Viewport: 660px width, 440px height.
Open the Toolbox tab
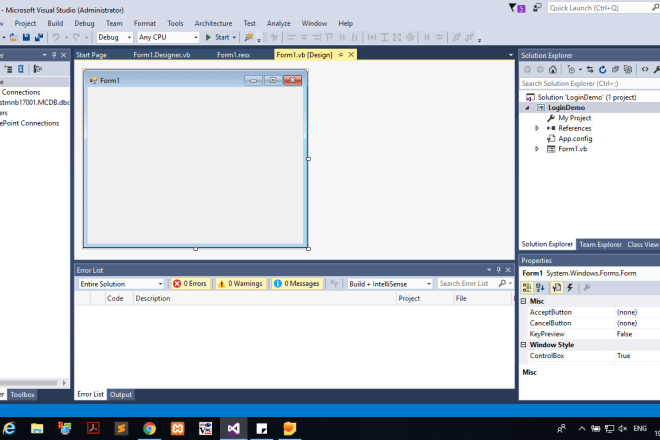(22, 395)
